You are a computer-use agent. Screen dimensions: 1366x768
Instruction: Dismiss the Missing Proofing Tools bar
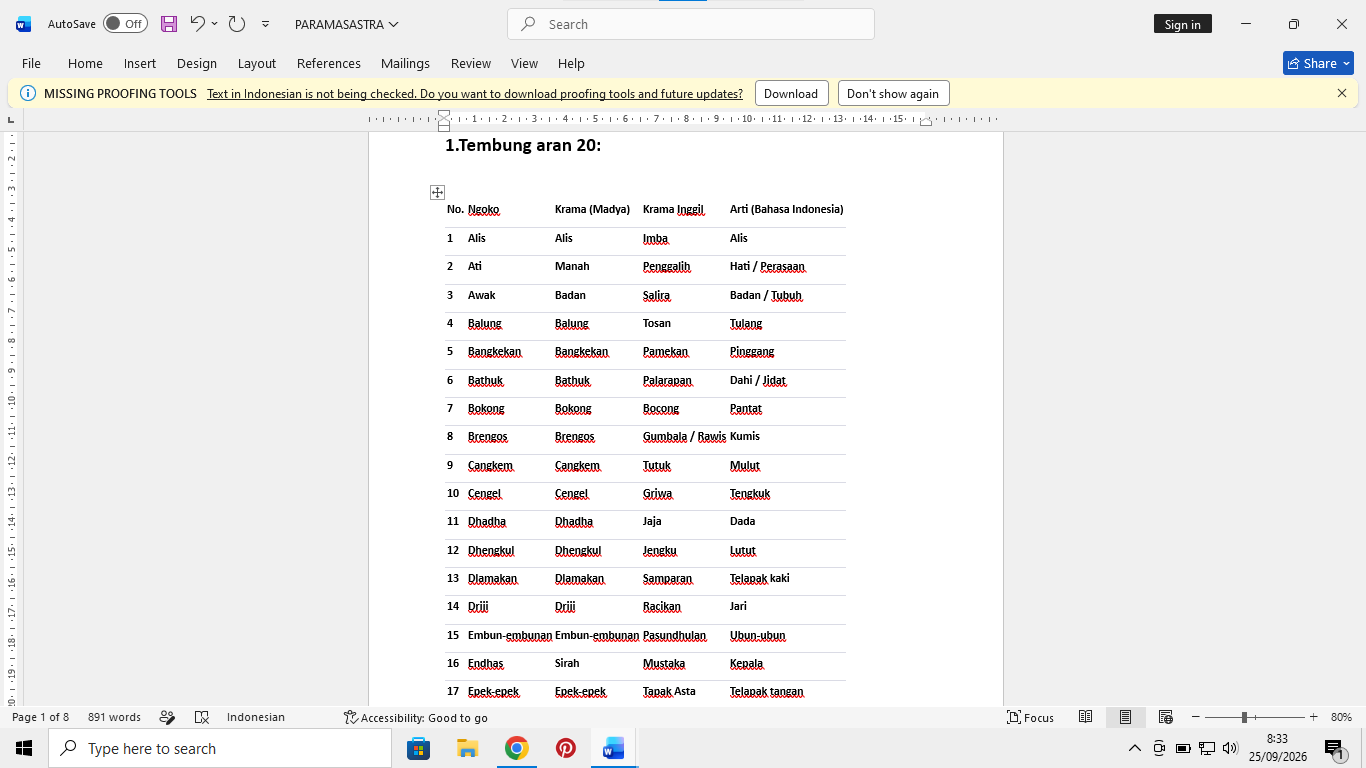[1342, 93]
